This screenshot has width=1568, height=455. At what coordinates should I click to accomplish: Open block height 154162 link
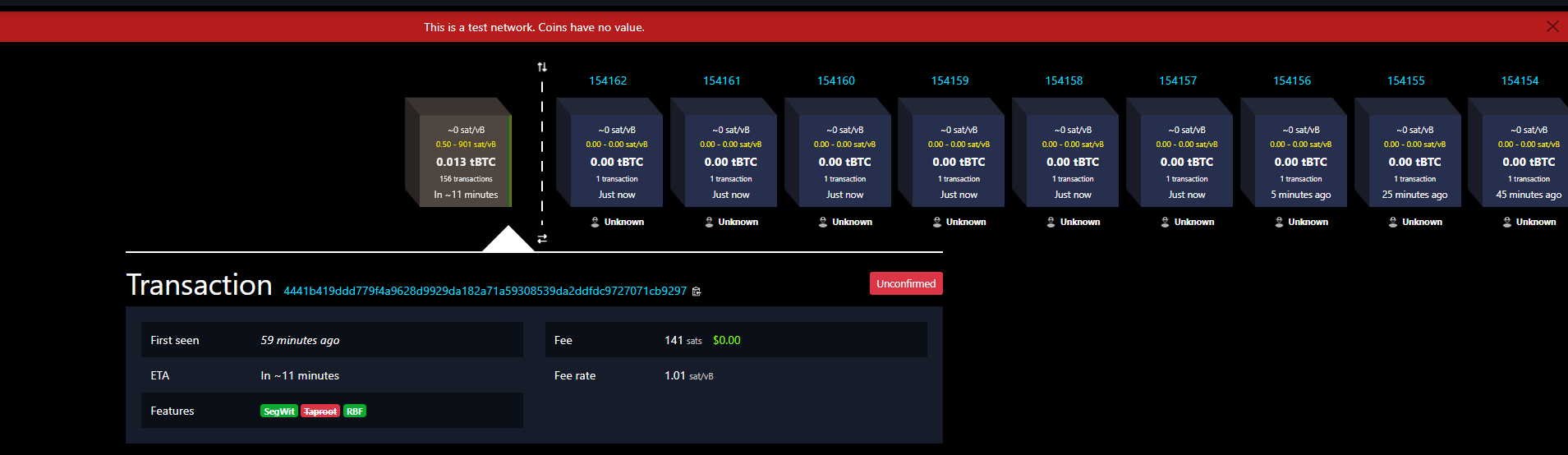(608, 80)
